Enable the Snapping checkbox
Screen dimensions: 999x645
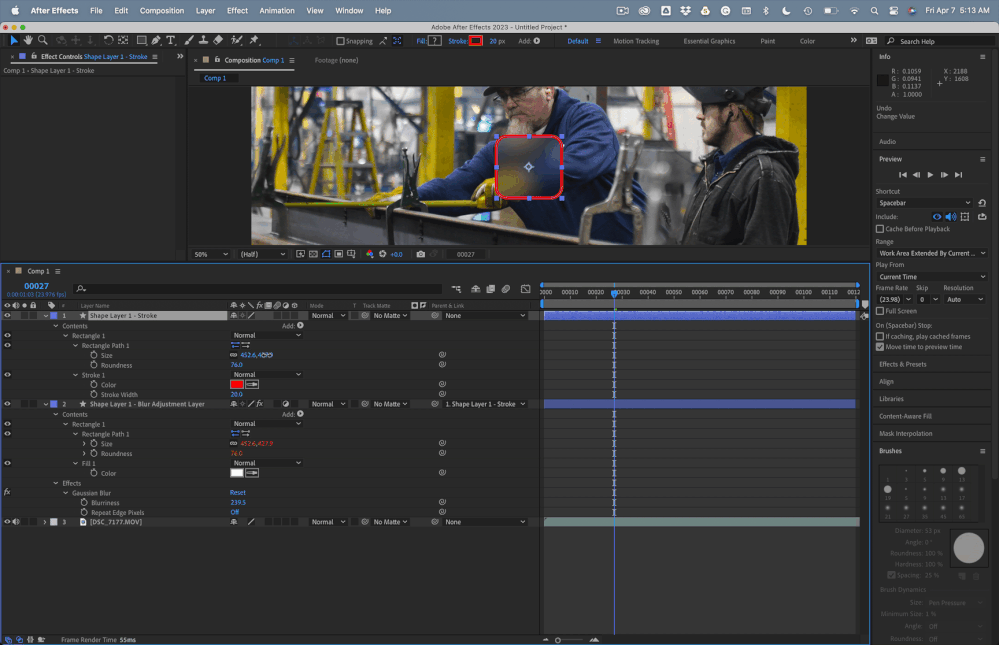(x=340, y=41)
